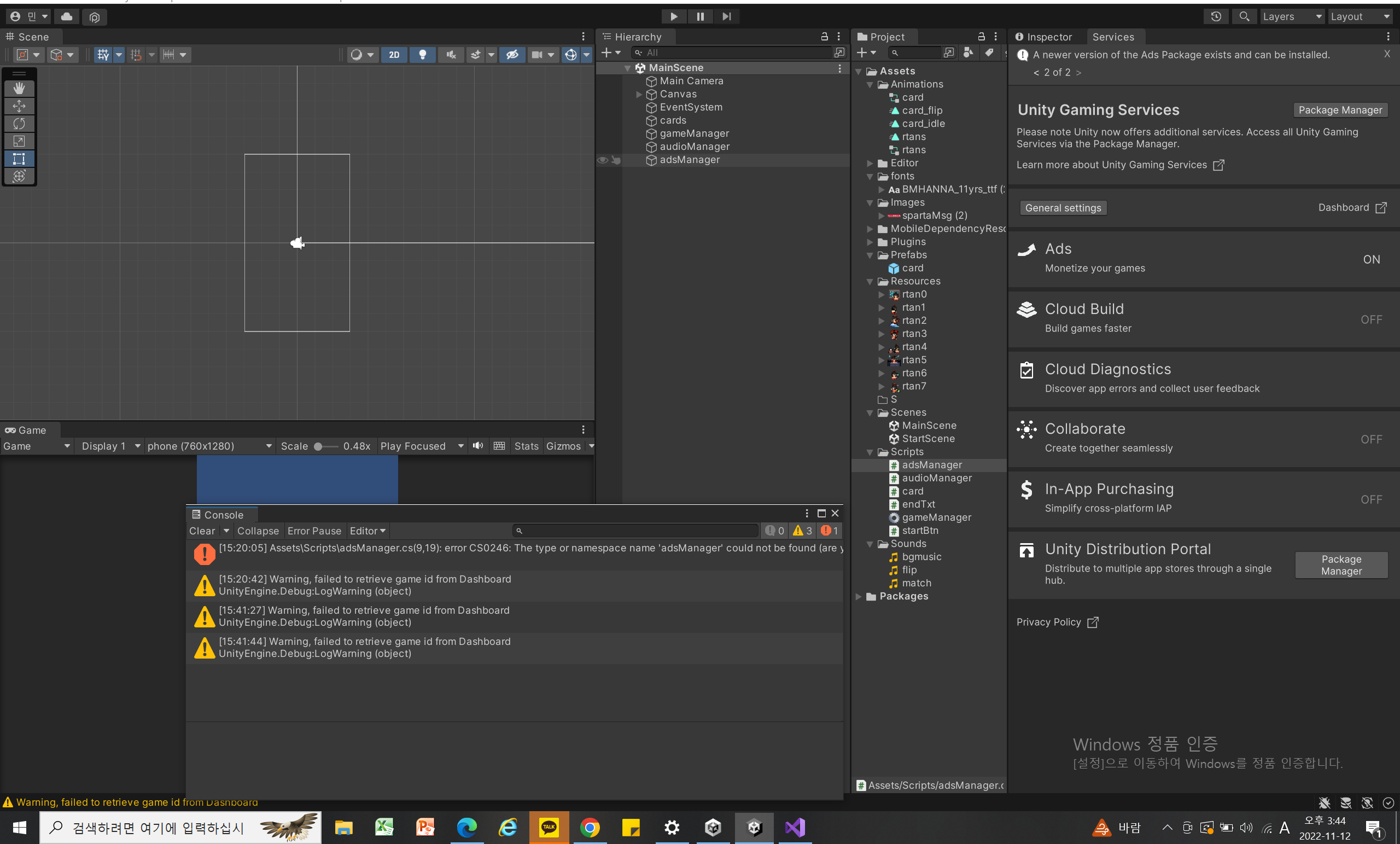The image size is (1400, 844).
Task: Open the global search icon
Action: click(x=1244, y=16)
